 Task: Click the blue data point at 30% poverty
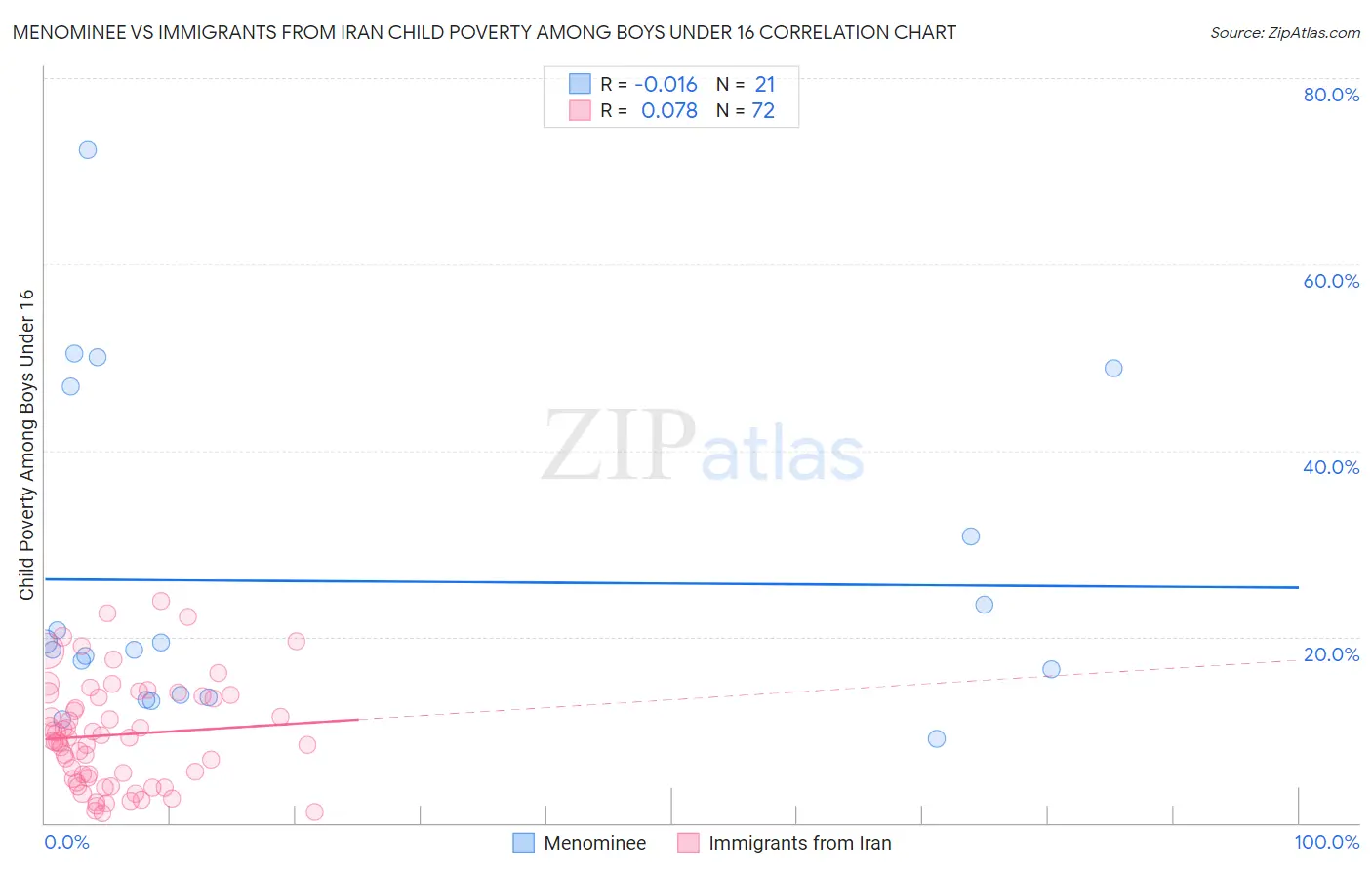tap(971, 535)
